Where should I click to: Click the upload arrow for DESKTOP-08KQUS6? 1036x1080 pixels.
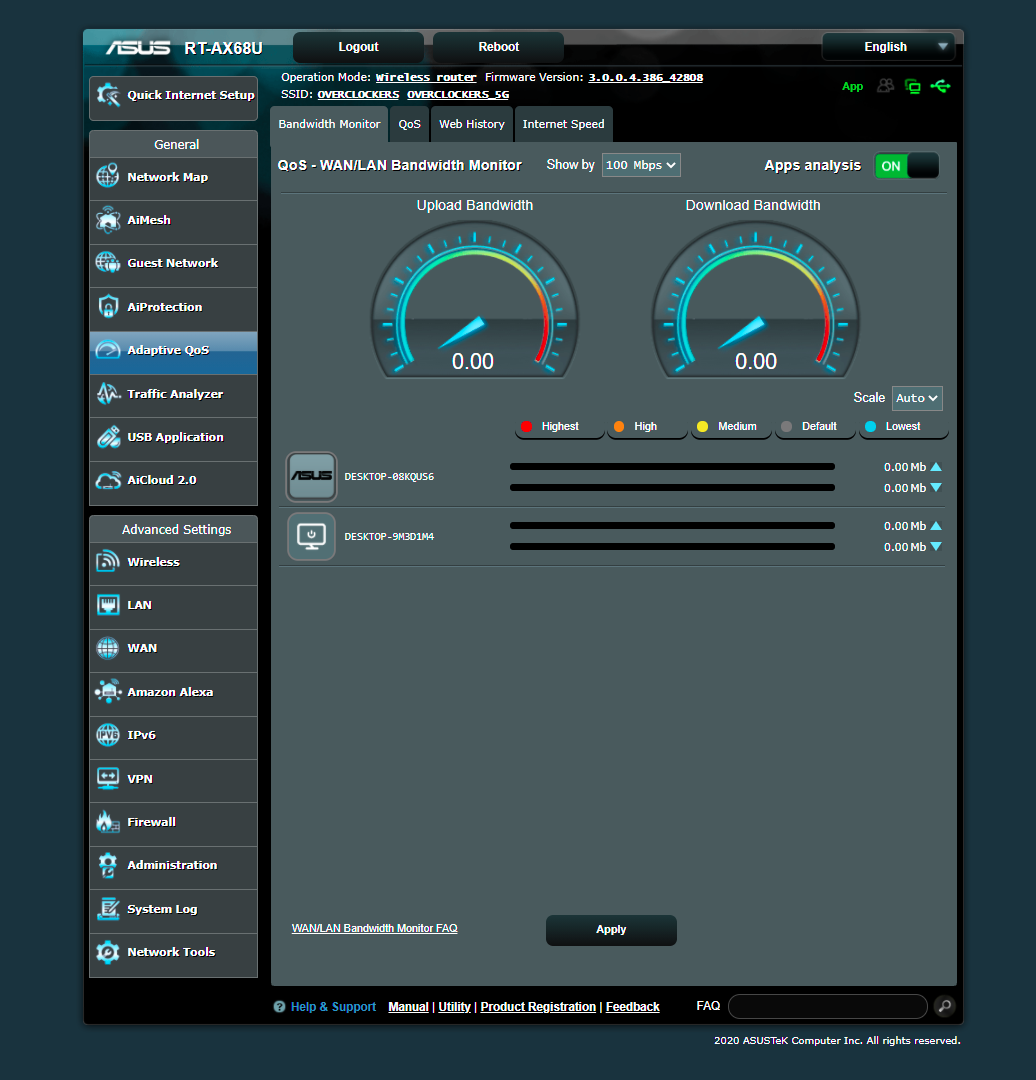pyautogui.click(x=934, y=466)
